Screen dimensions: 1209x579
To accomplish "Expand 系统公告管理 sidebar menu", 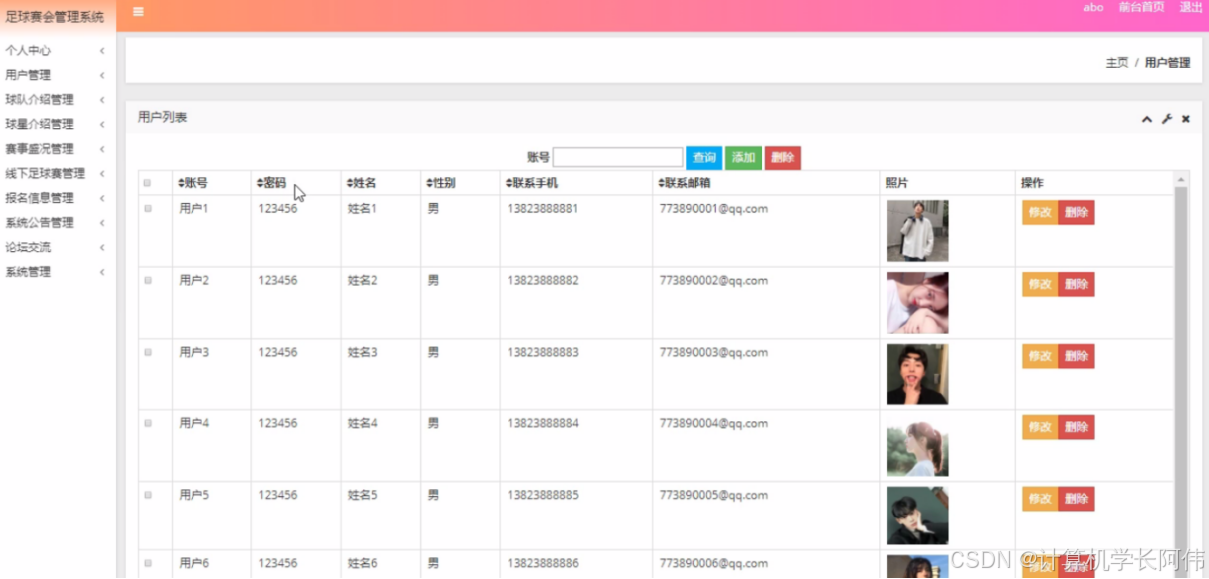I will pyautogui.click(x=55, y=223).
